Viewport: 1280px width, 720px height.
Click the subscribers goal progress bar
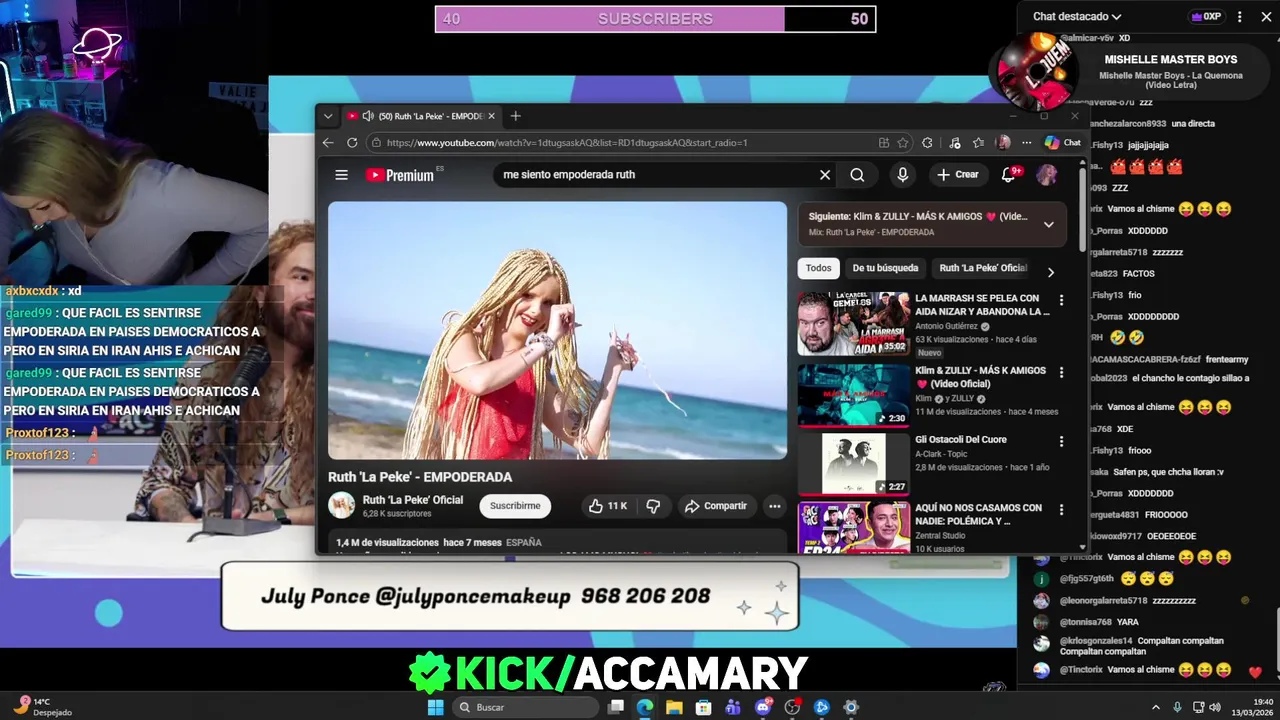[x=655, y=19]
